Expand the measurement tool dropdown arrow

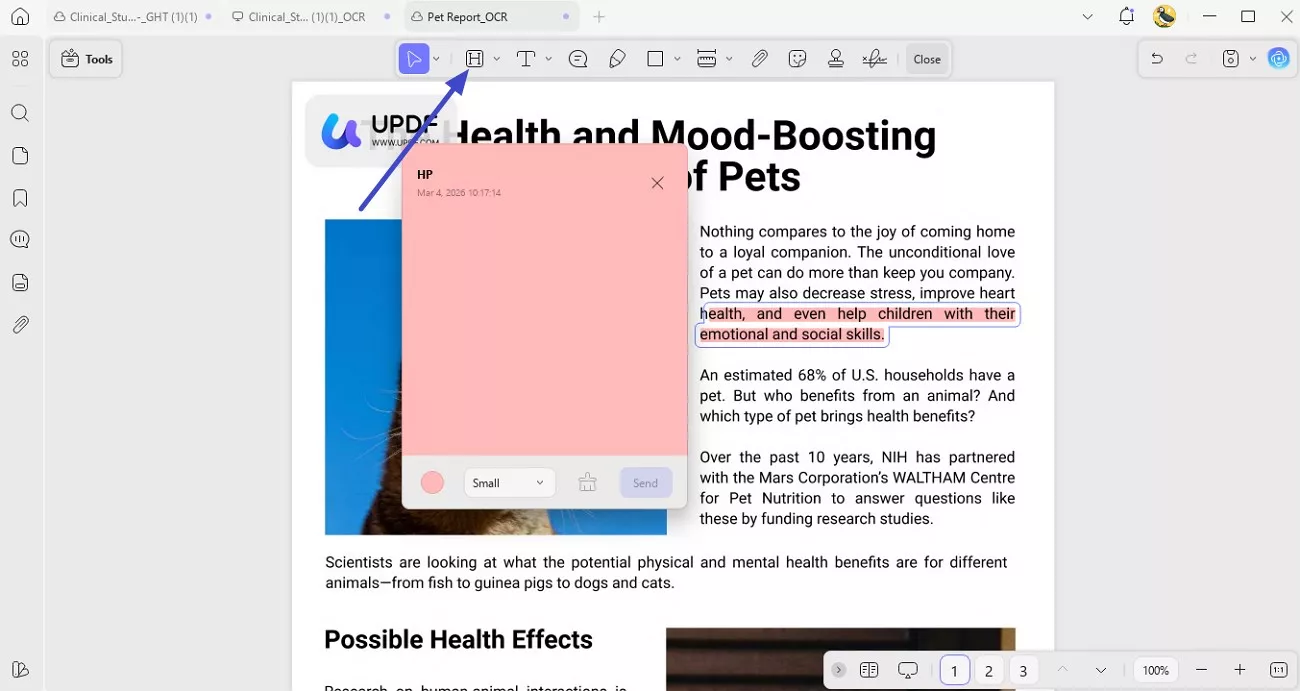(x=729, y=59)
